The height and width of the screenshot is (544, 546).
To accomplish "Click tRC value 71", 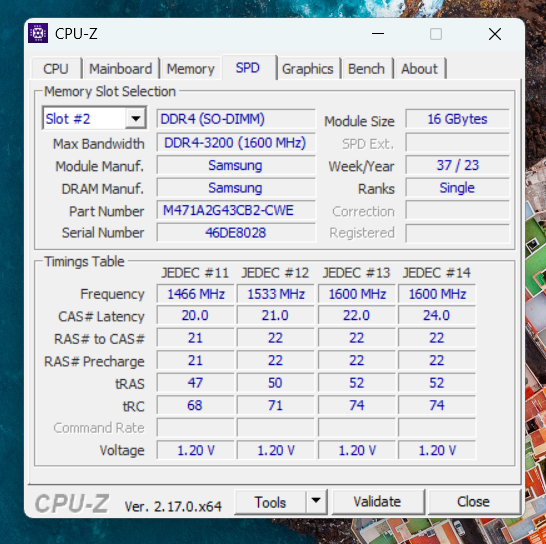I will (x=275, y=405).
